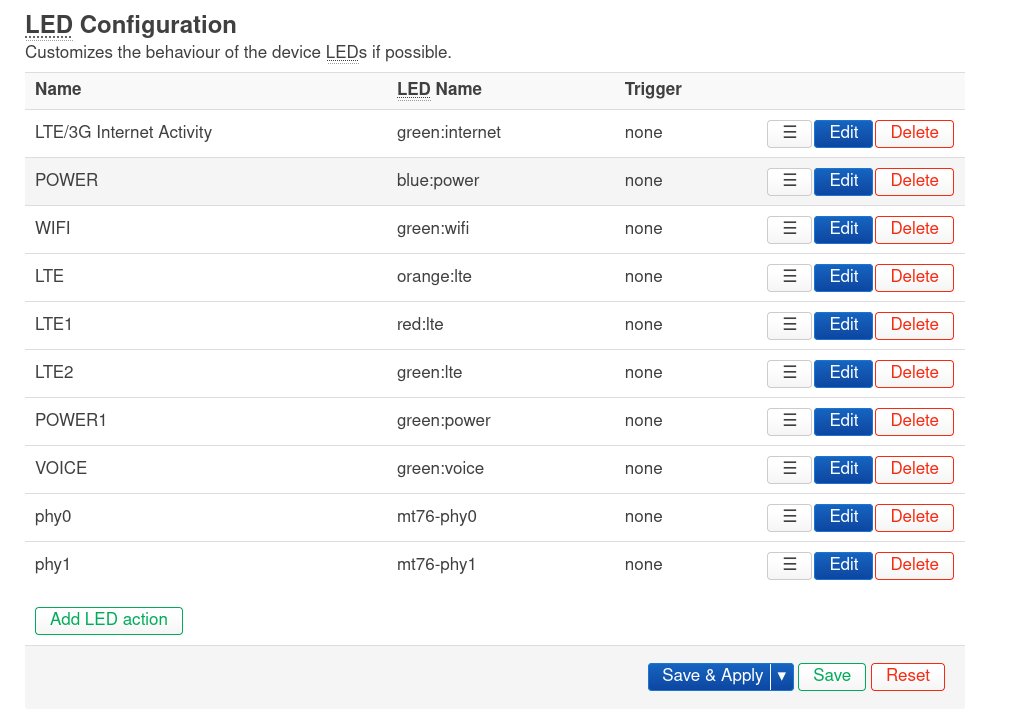The image size is (1024, 719).
Task: Select the mt76-phy1 LED name cell
Action: [x=436, y=564]
